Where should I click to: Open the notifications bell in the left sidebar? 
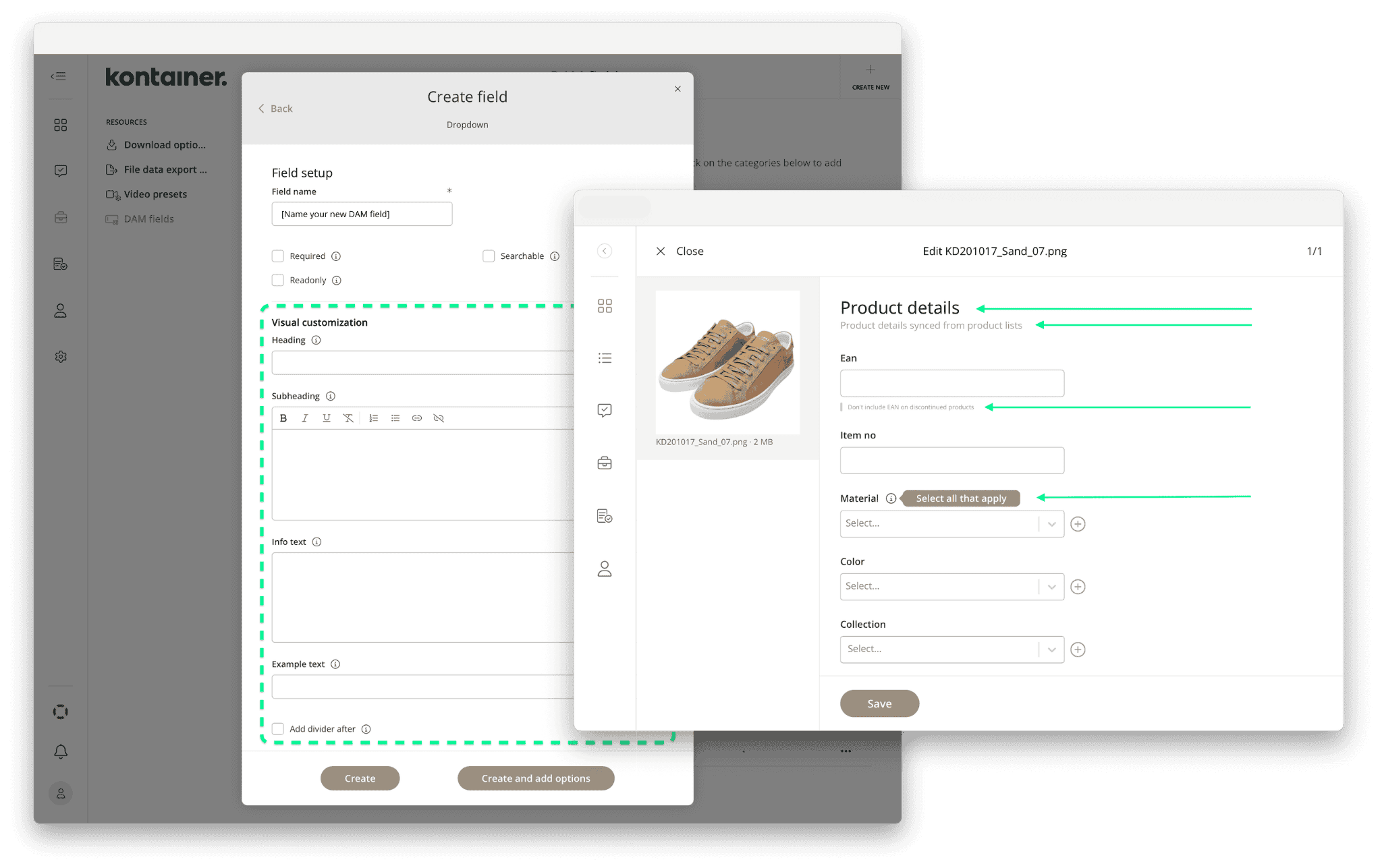[x=60, y=751]
